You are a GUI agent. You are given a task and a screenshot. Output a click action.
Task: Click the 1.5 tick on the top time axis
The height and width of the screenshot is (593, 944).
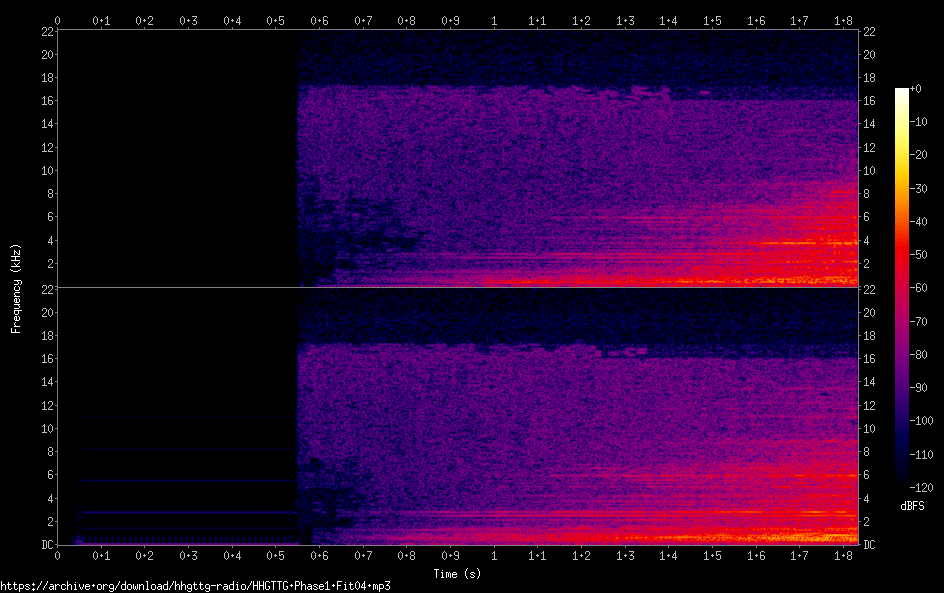click(712, 20)
